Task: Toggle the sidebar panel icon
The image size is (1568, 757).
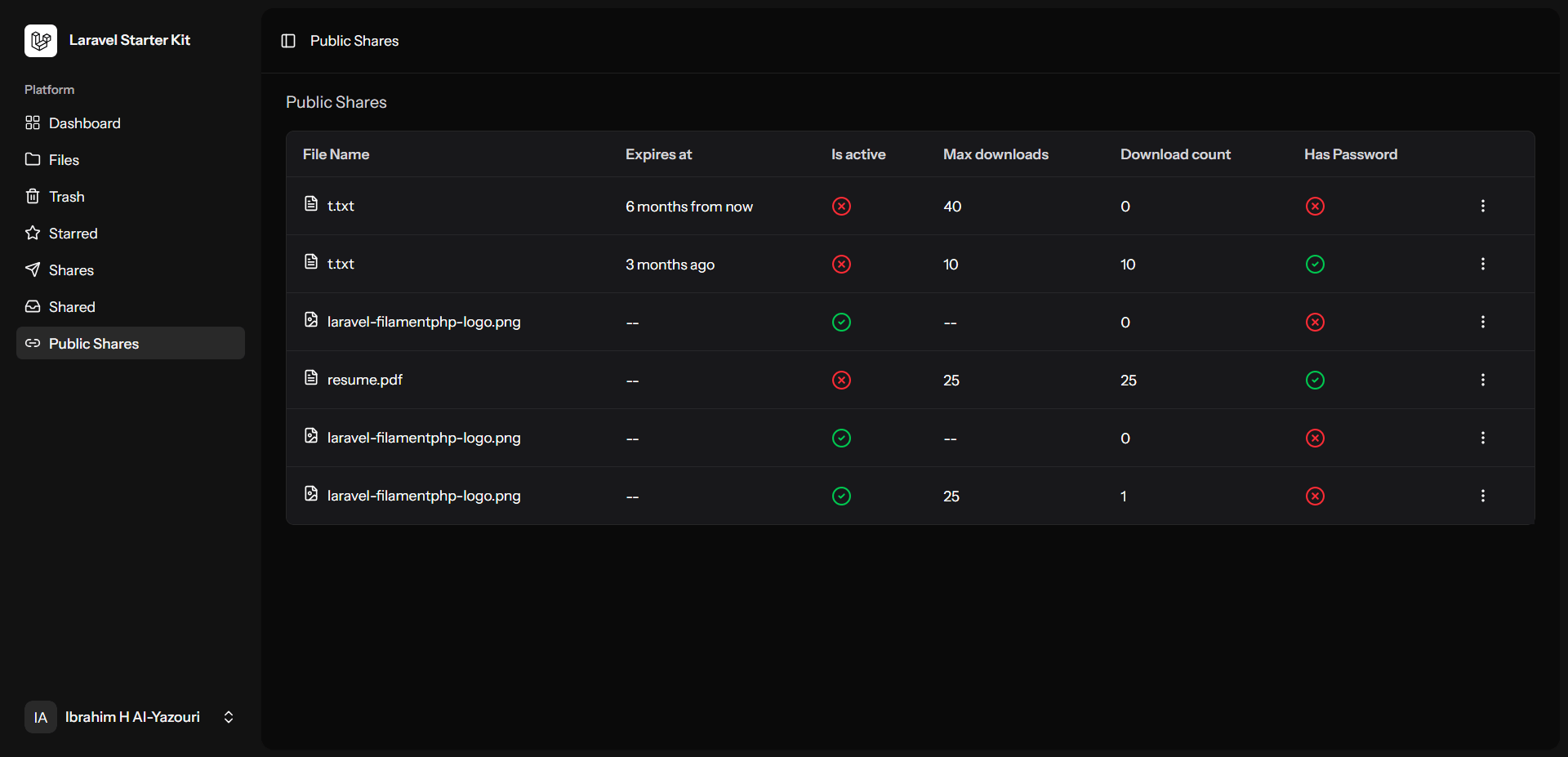Action: click(x=288, y=41)
